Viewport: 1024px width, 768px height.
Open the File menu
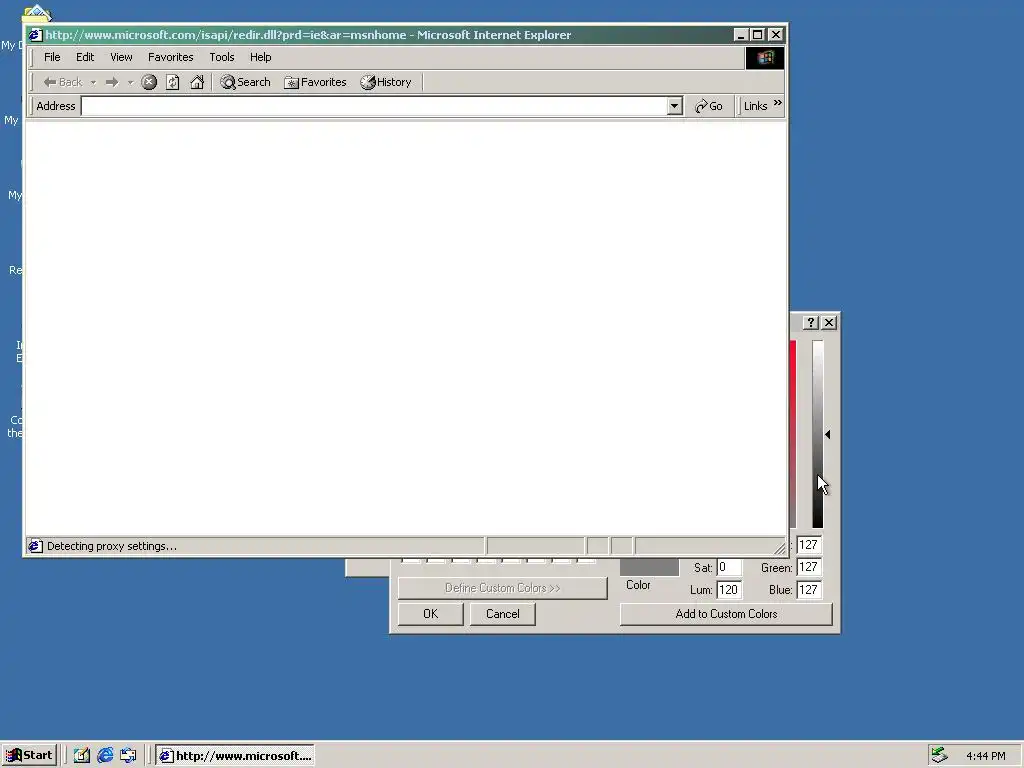52,57
